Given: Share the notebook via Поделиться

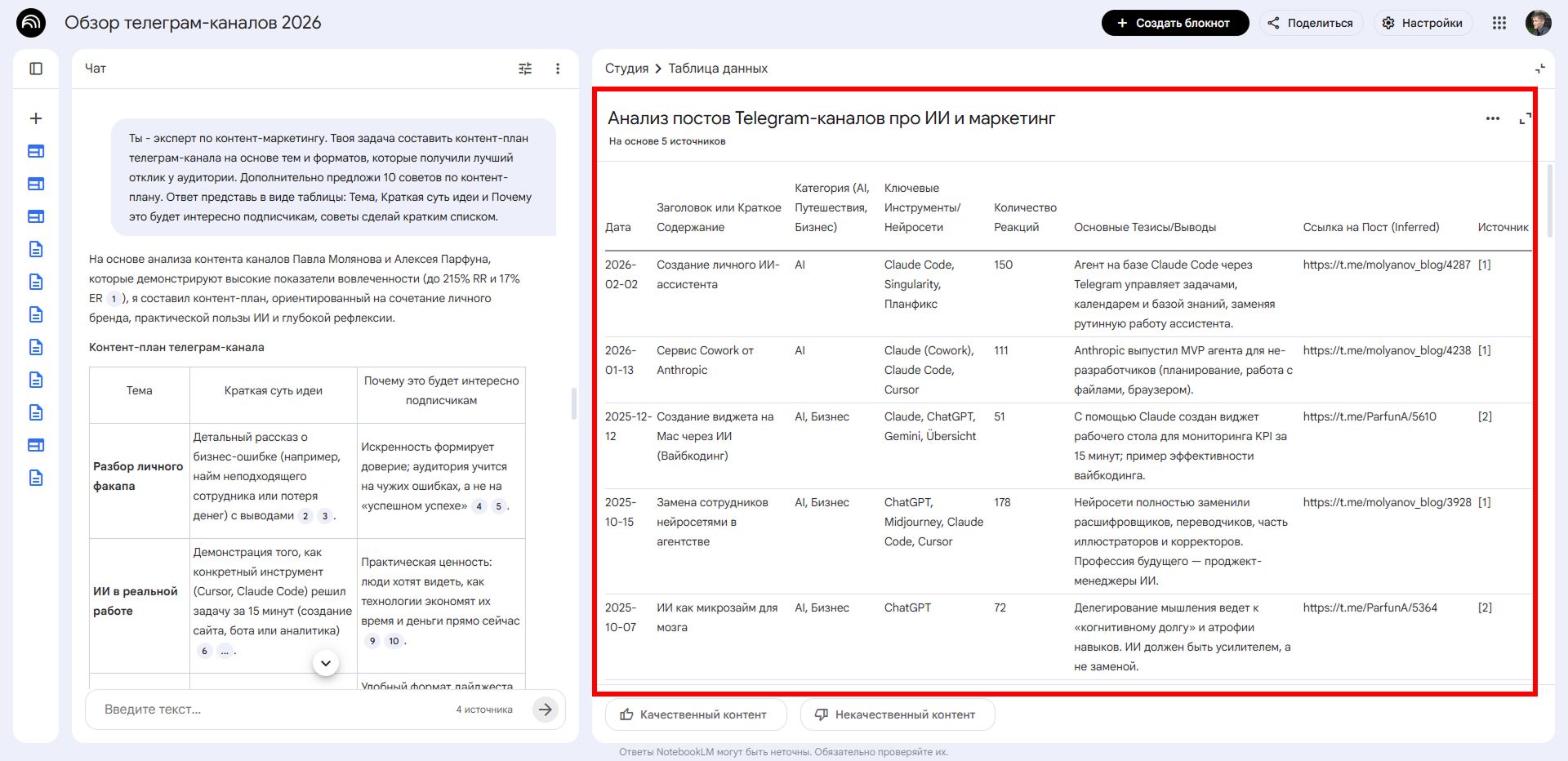Looking at the screenshot, I should click(1311, 23).
